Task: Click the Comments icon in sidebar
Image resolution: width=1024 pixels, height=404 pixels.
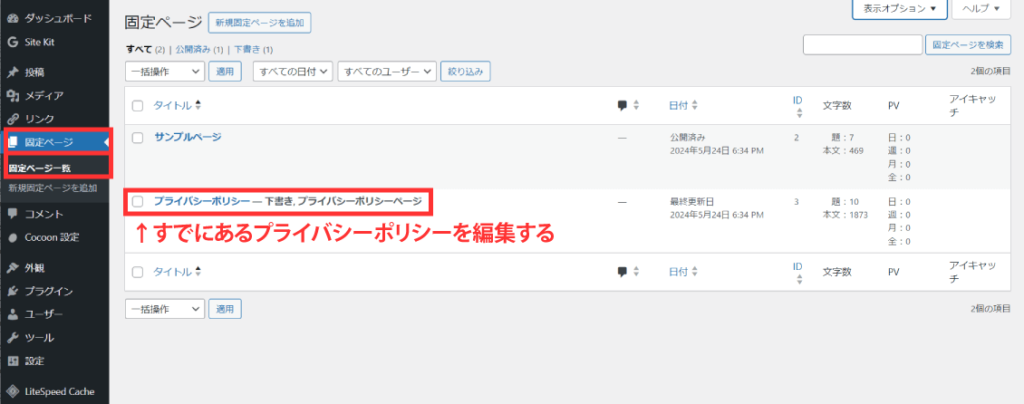Action: pos(12,214)
